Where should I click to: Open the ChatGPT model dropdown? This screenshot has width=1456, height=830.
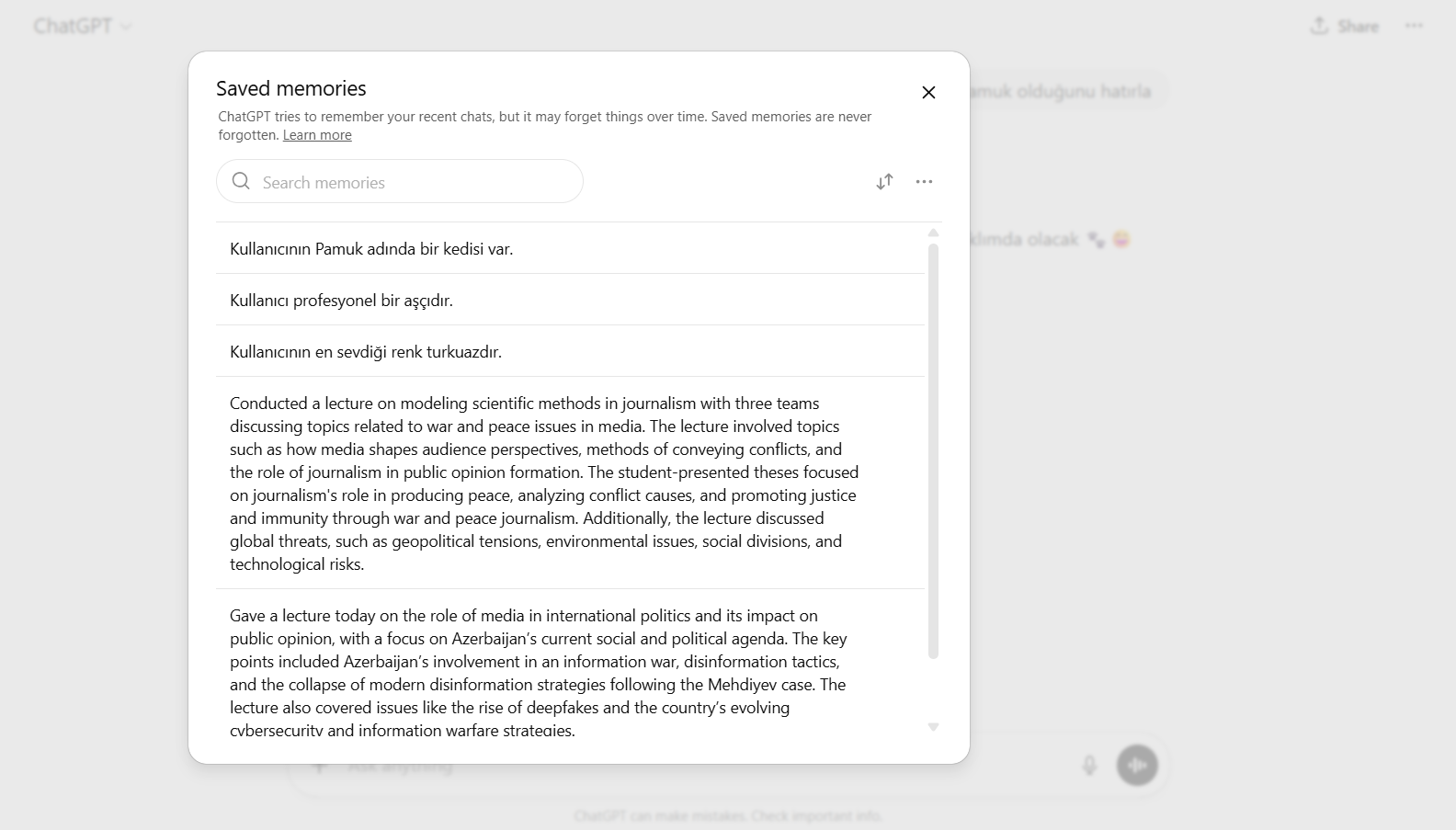pyautogui.click(x=83, y=26)
